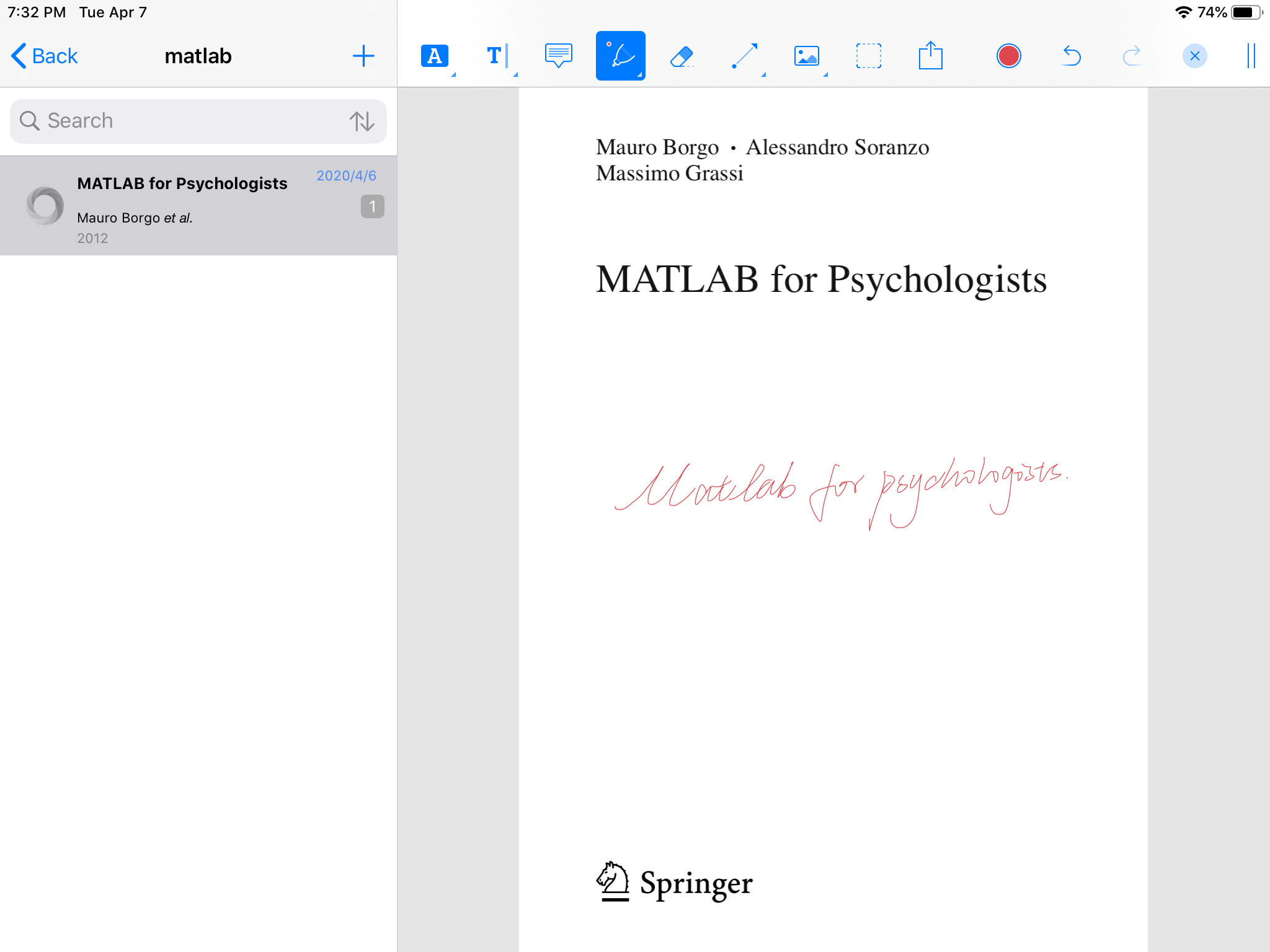Select the text highlight tool
The width and height of the screenshot is (1270, 952).
tap(435, 56)
